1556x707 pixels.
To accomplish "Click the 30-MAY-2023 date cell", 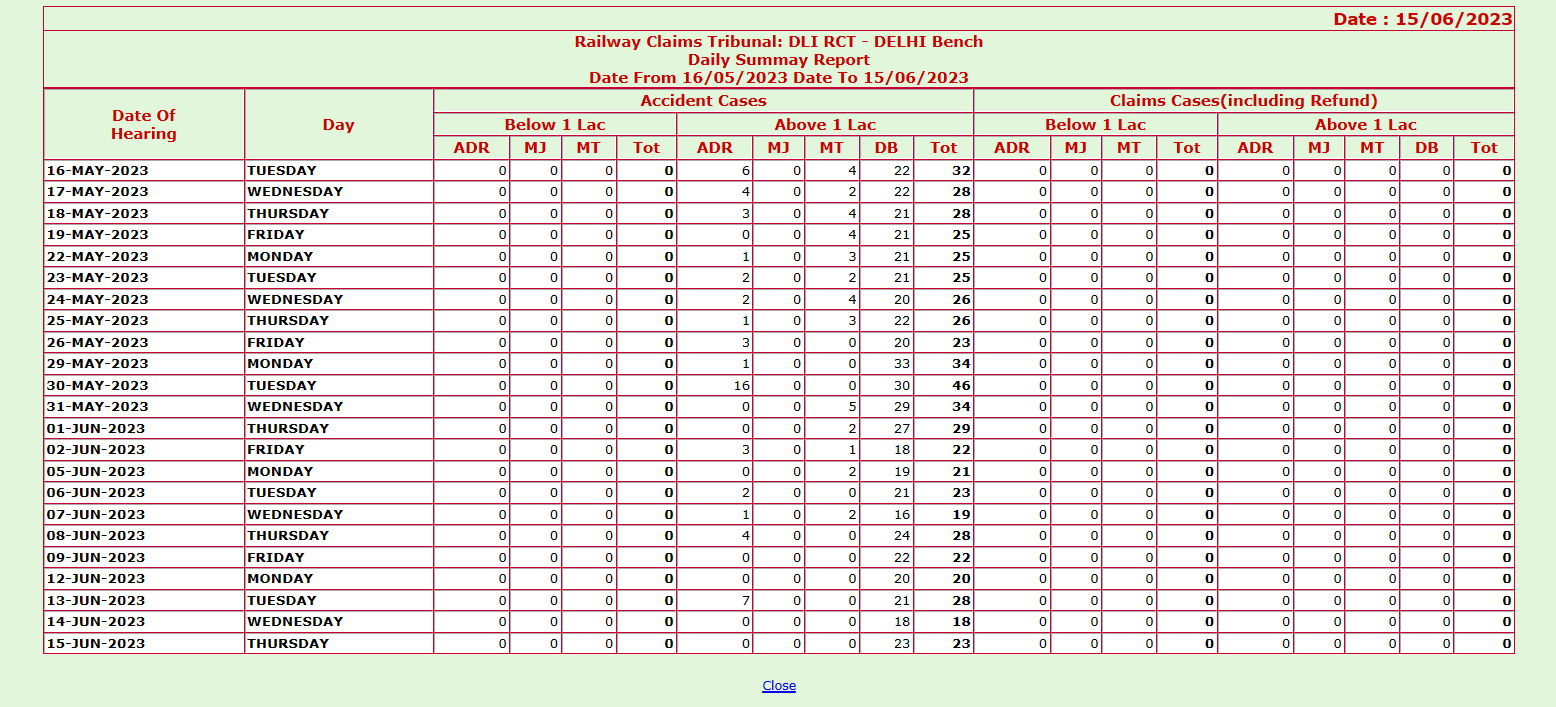I will 97,386.
